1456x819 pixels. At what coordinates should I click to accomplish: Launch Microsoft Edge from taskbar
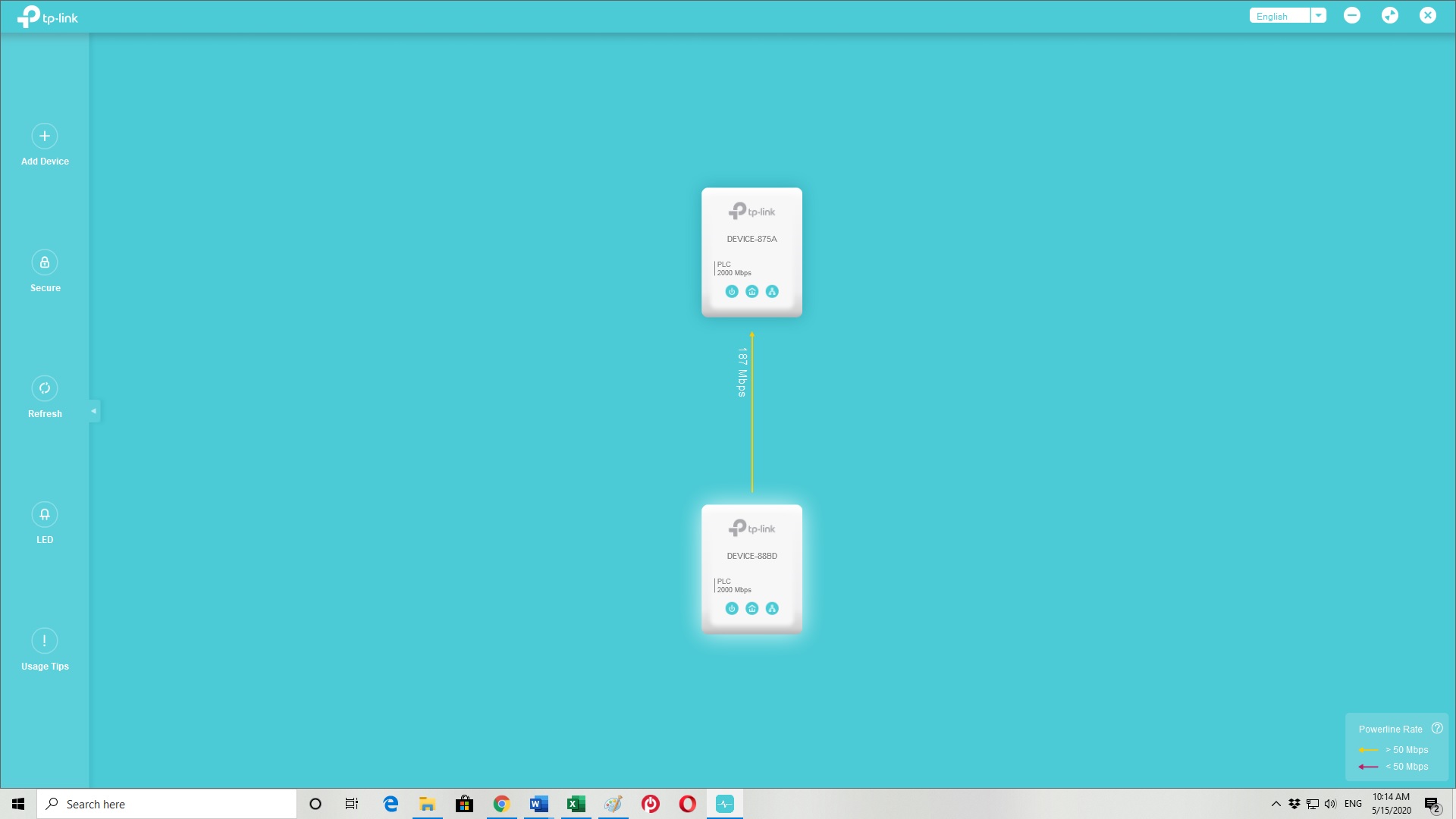pyautogui.click(x=391, y=804)
